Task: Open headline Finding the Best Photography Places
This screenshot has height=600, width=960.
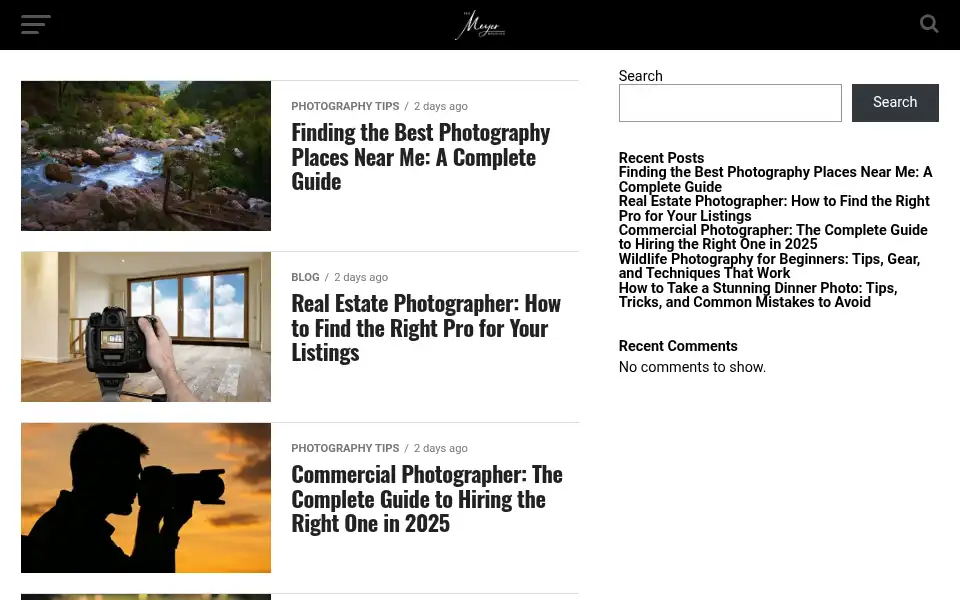Action: coord(421,157)
